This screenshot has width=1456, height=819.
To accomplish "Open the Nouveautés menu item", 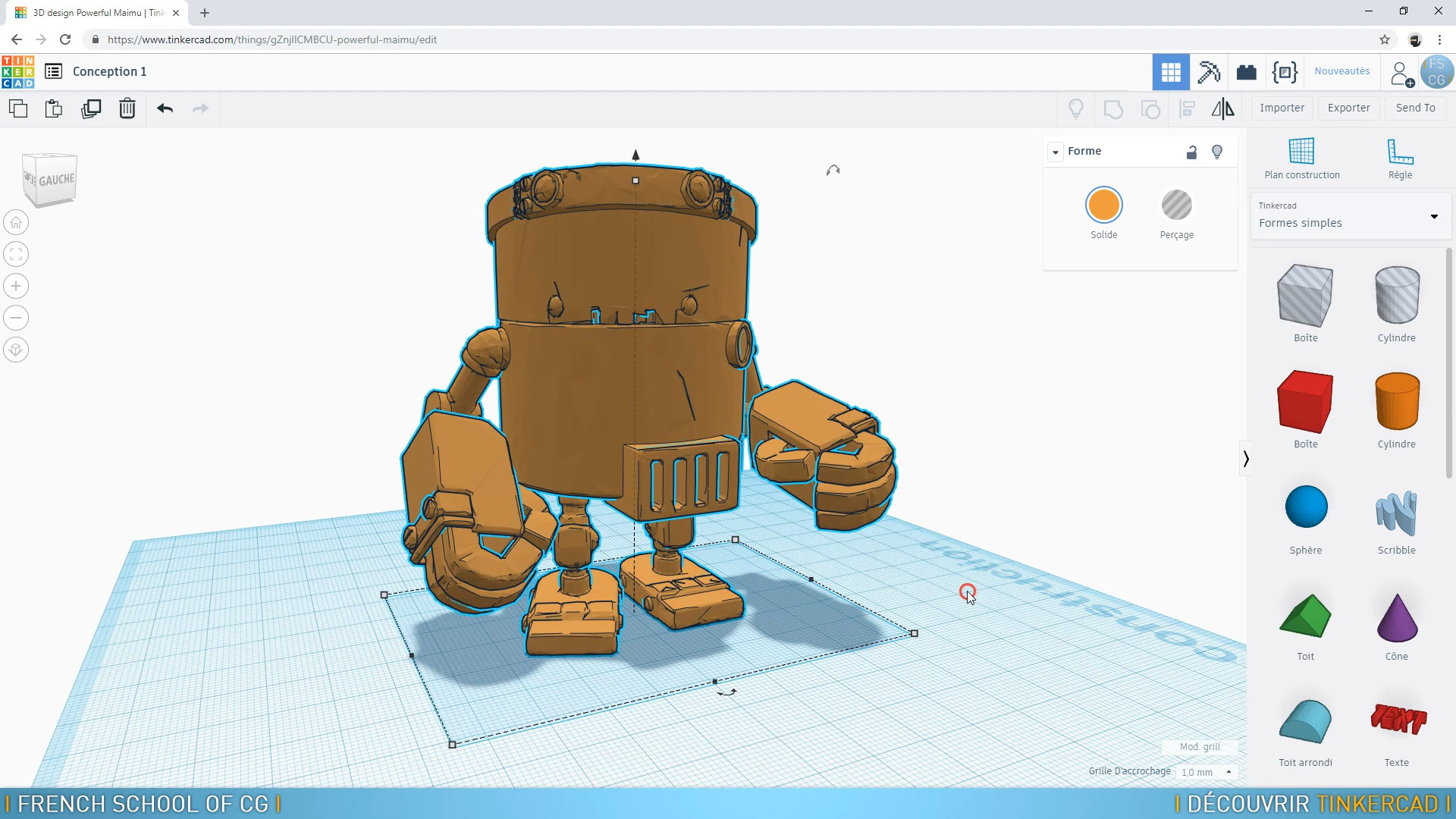I will tap(1341, 71).
